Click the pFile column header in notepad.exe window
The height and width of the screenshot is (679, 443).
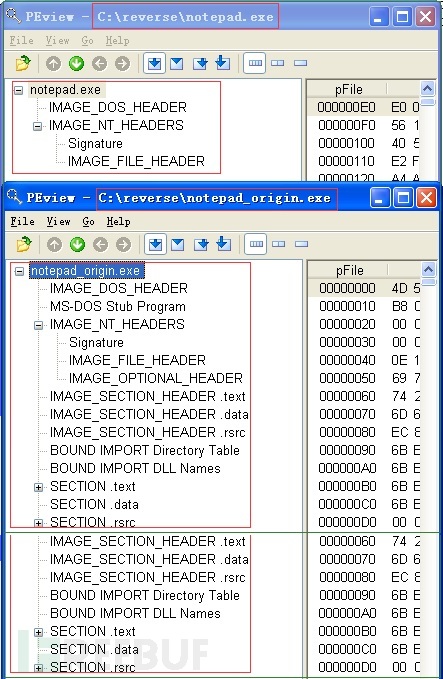click(x=349, y=90)
